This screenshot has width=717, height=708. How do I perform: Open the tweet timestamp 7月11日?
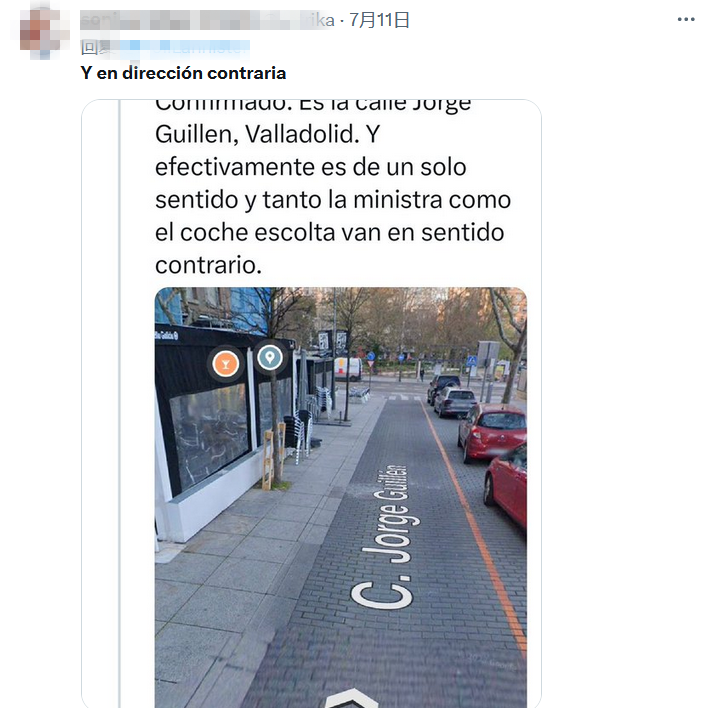[x=379, y=20]
